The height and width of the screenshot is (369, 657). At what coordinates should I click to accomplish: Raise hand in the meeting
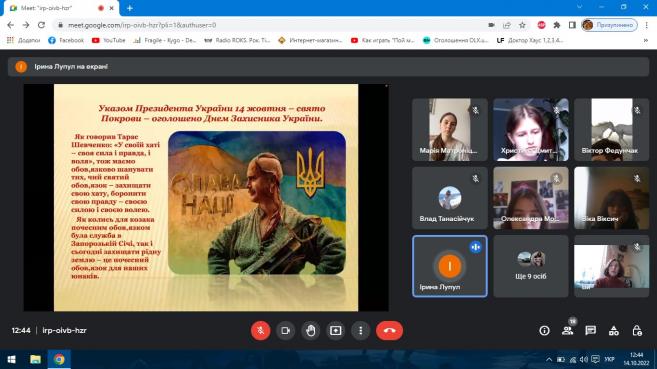310,330
